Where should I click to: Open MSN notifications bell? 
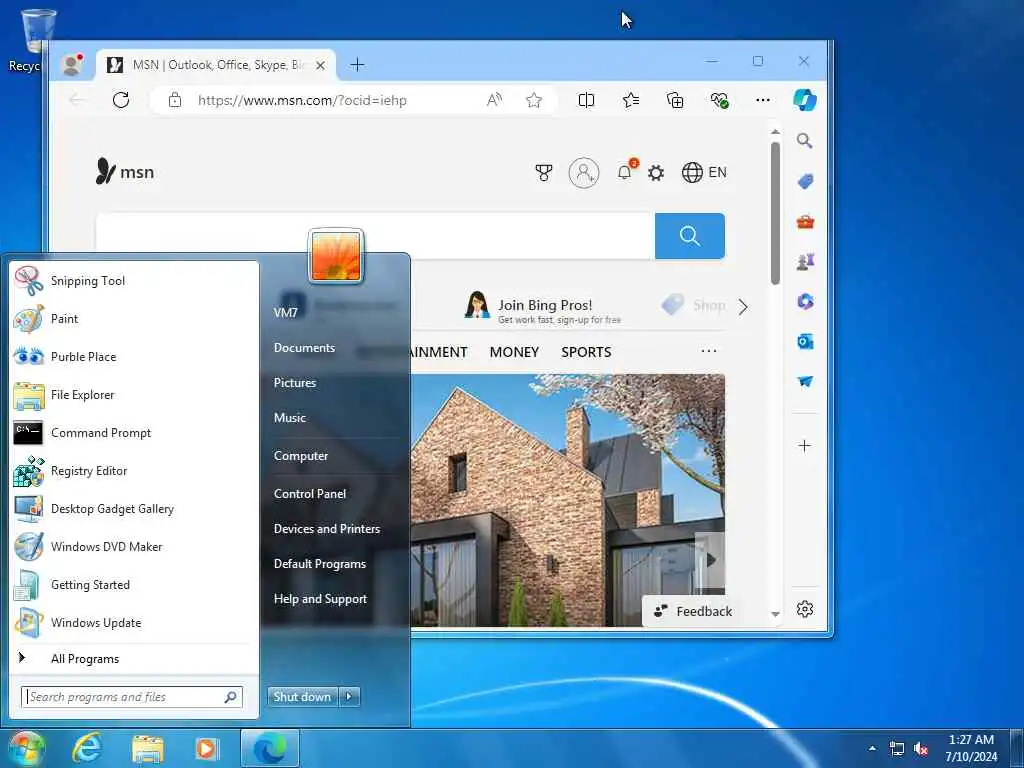(x=625, y=172)
